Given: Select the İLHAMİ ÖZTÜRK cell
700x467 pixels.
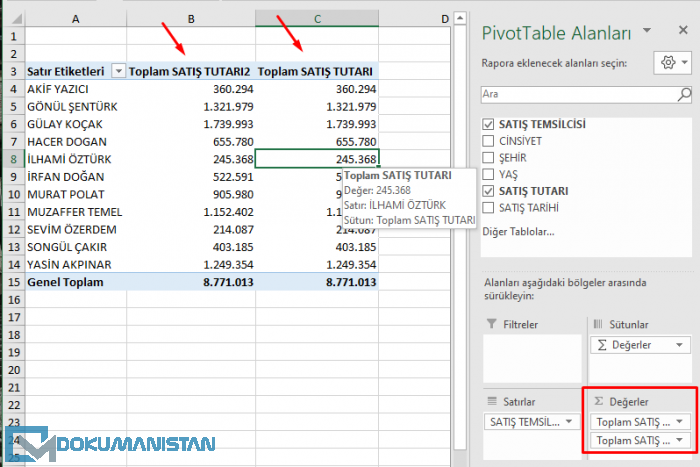Looking at the screenshot, I should (x=76, y=159).
